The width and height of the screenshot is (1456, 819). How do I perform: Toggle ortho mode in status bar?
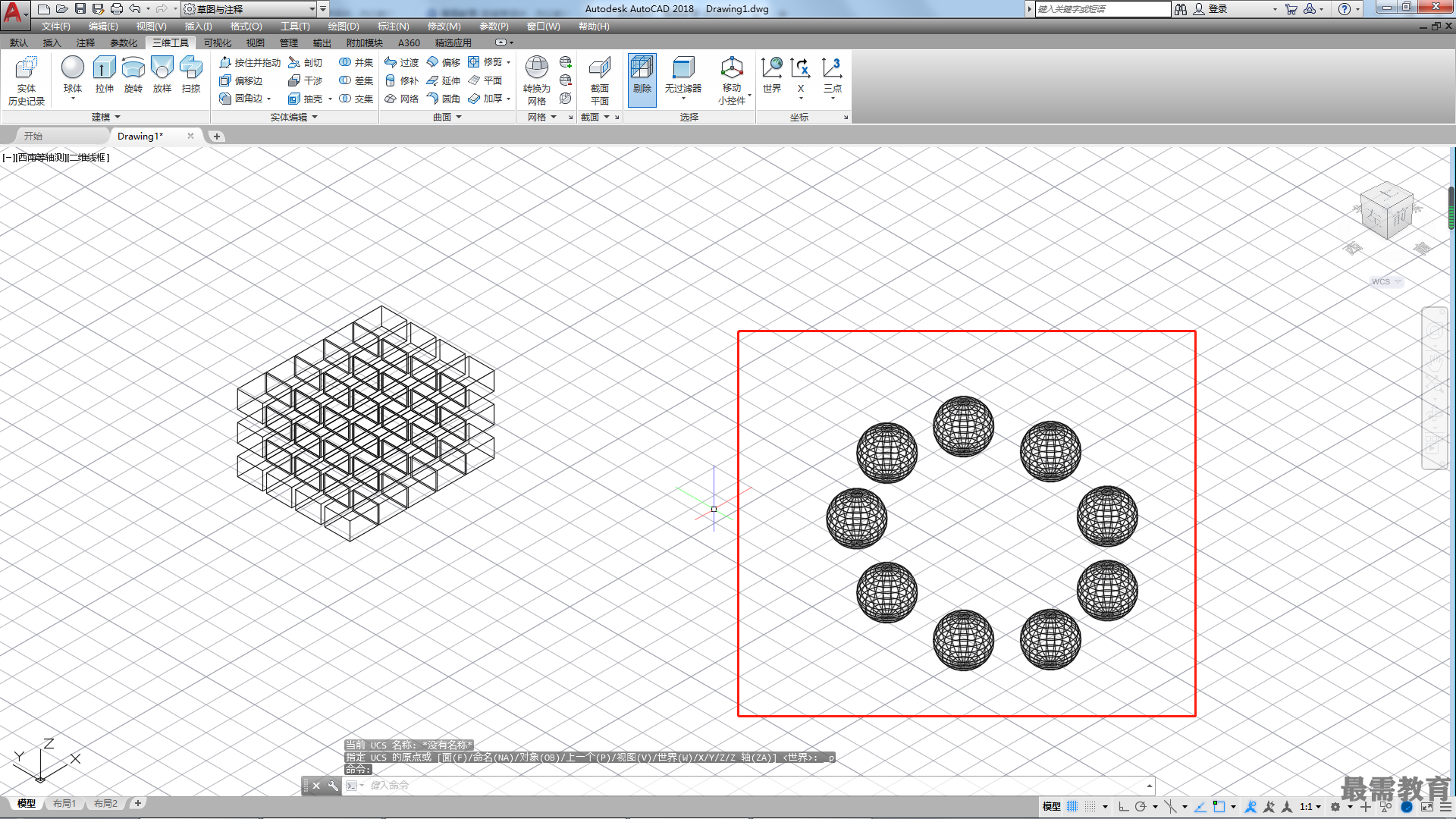point(1123,806)
